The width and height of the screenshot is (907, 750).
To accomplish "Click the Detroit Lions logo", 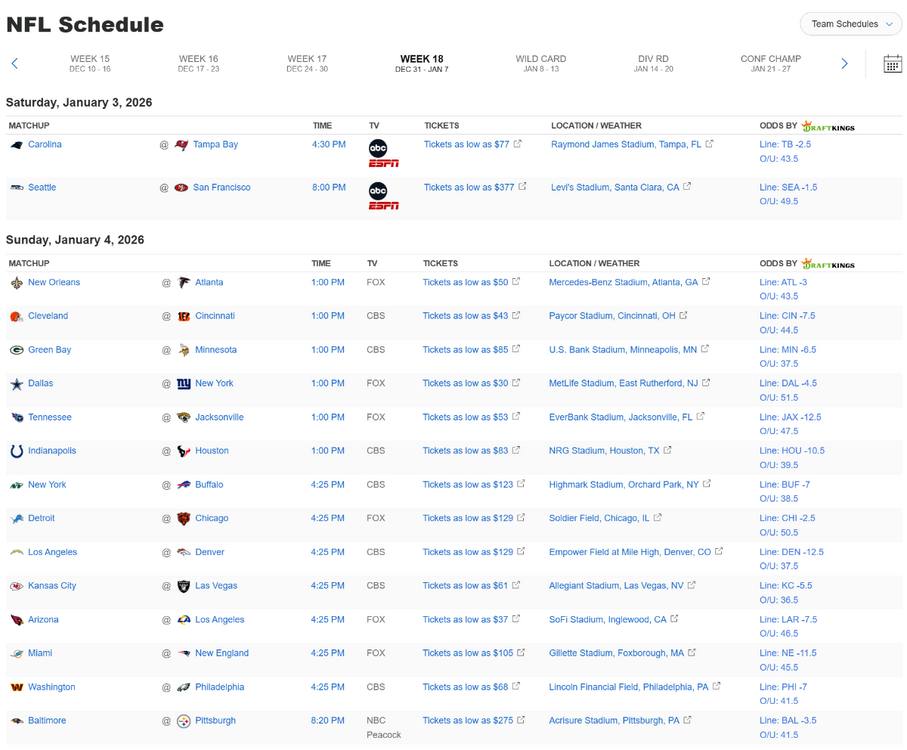I will (17, 519).
